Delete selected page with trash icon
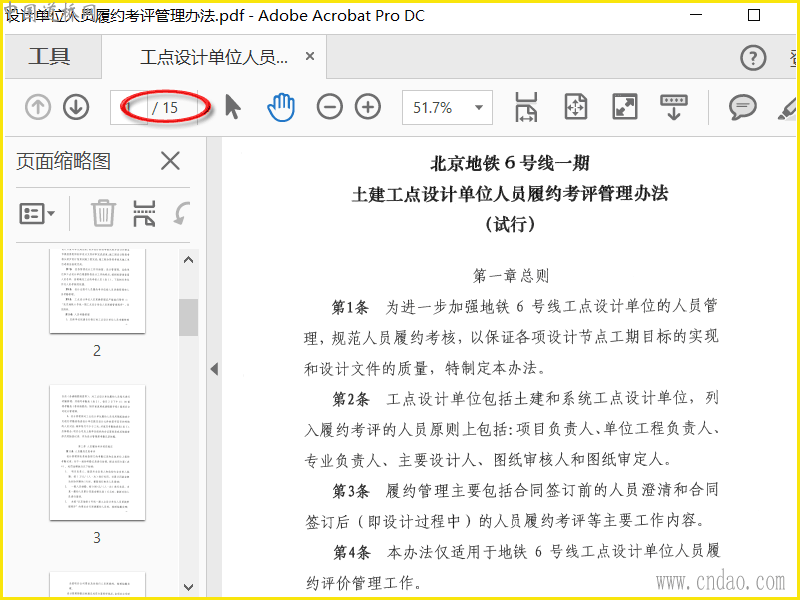Screen dimensions: 800x600 [103, 213]
